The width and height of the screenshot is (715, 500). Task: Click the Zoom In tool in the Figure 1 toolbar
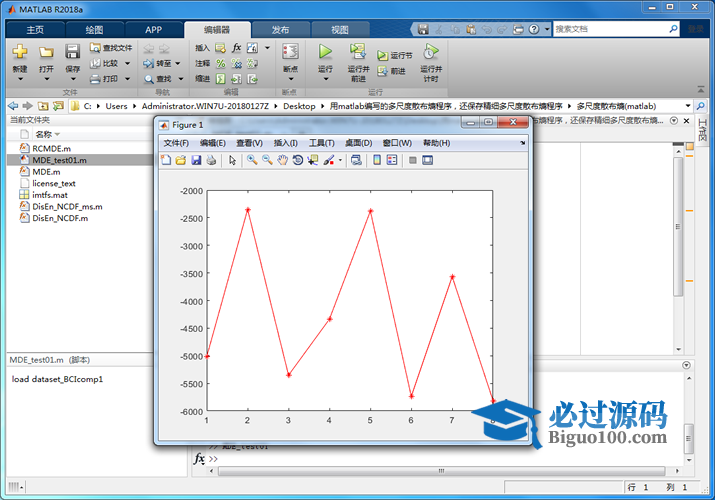coord(252,160)
